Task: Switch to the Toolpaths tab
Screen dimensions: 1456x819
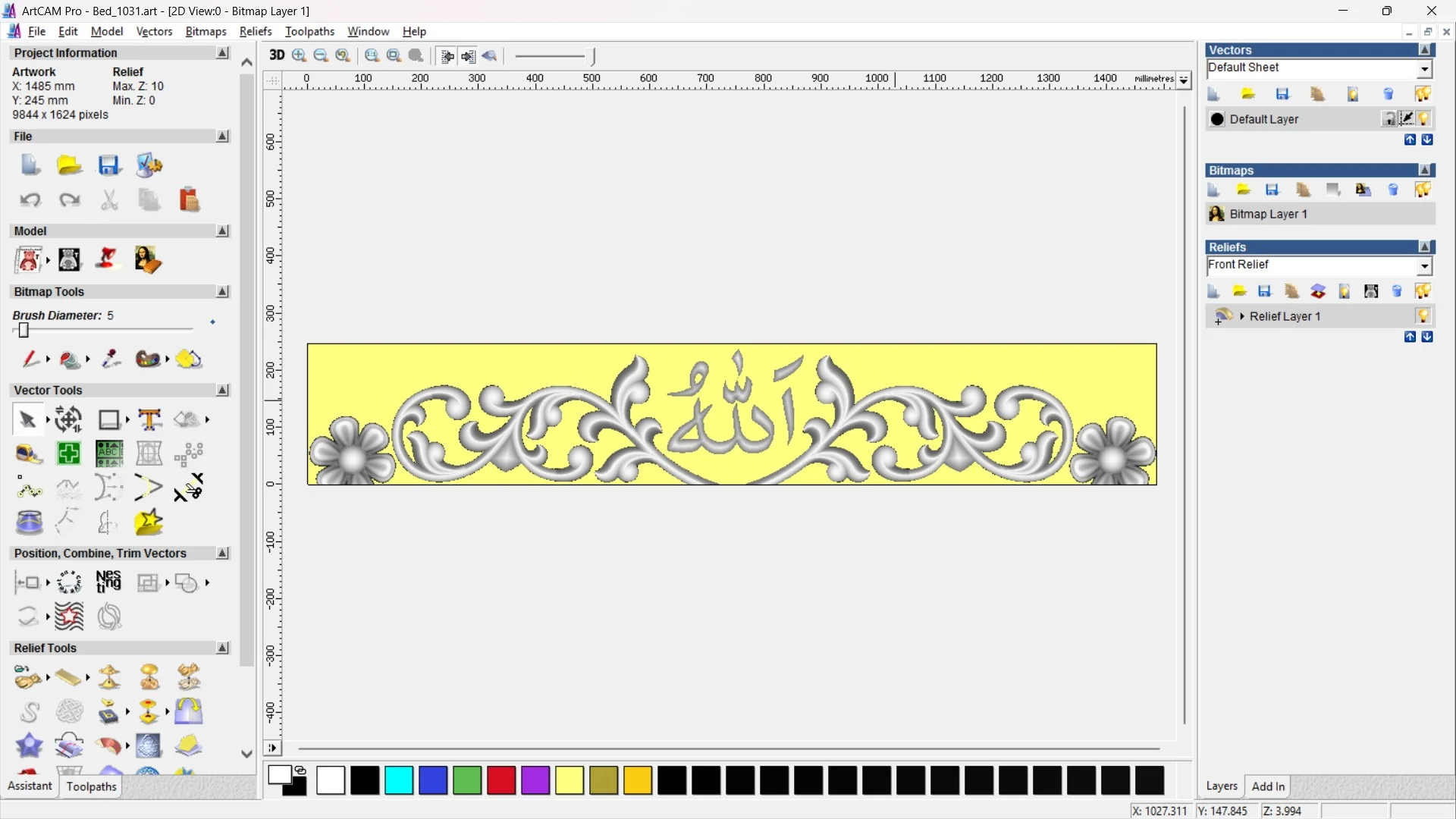Action: [x=91, y=786]
